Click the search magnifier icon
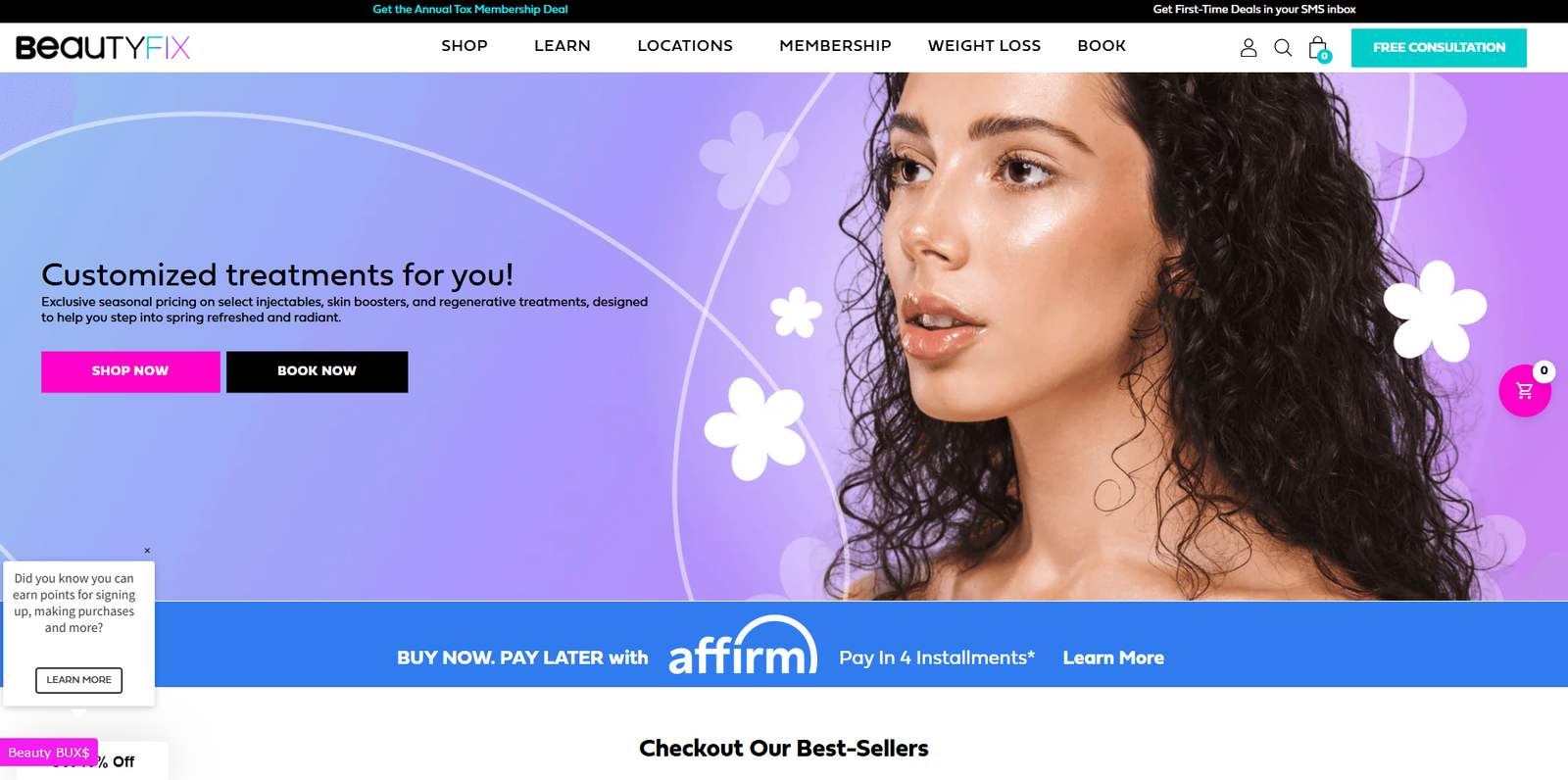Viewport: 1568px width, 780px height. tap(1283, 47)
